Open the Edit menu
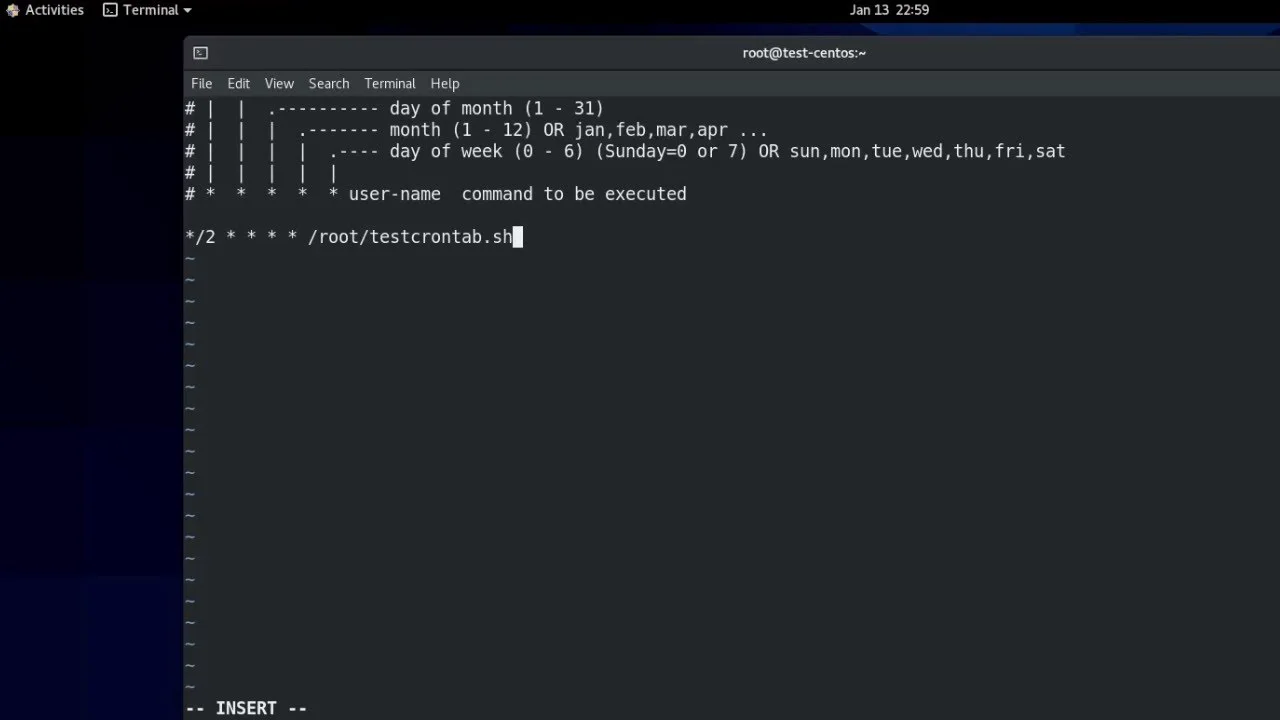The width and height of the screenshot is (1280, 720). click(x=238, y=84)
